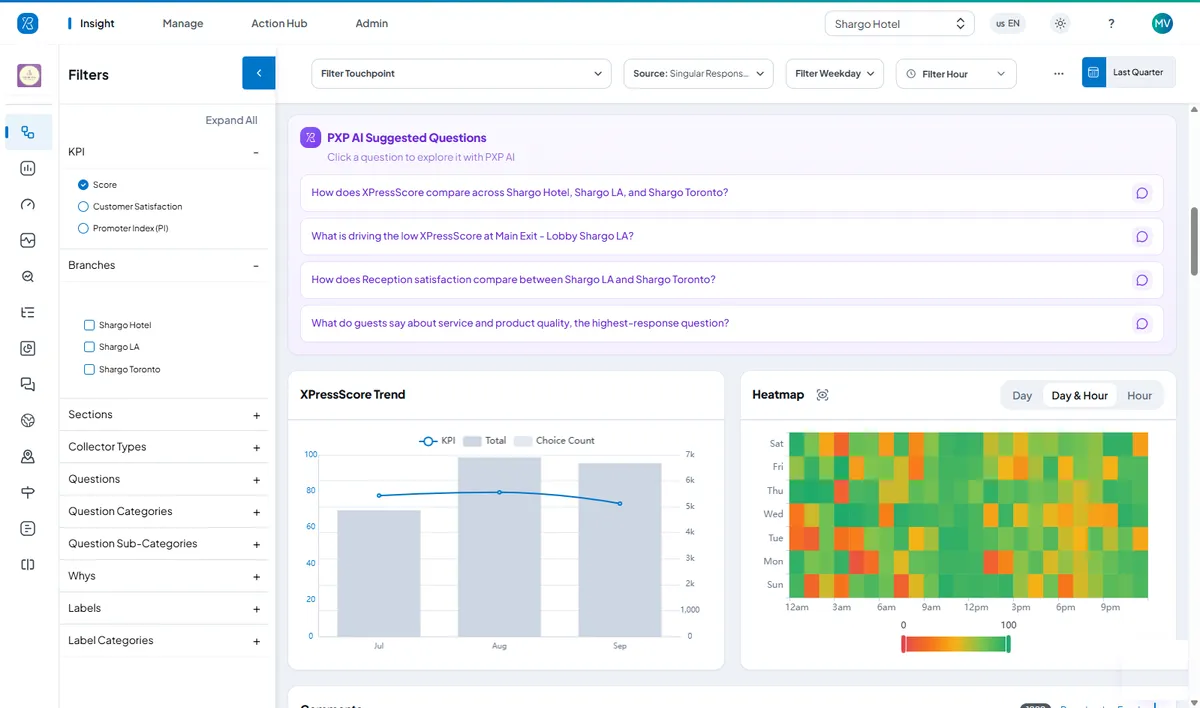Click the focus icon beside the Heatmap title

pos(823,395)
